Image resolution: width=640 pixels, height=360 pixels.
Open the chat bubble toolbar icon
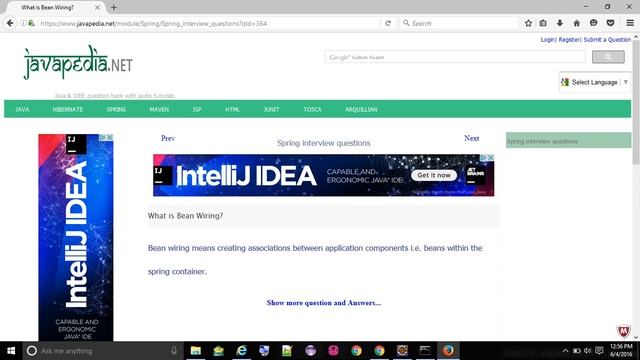(593, 23)
